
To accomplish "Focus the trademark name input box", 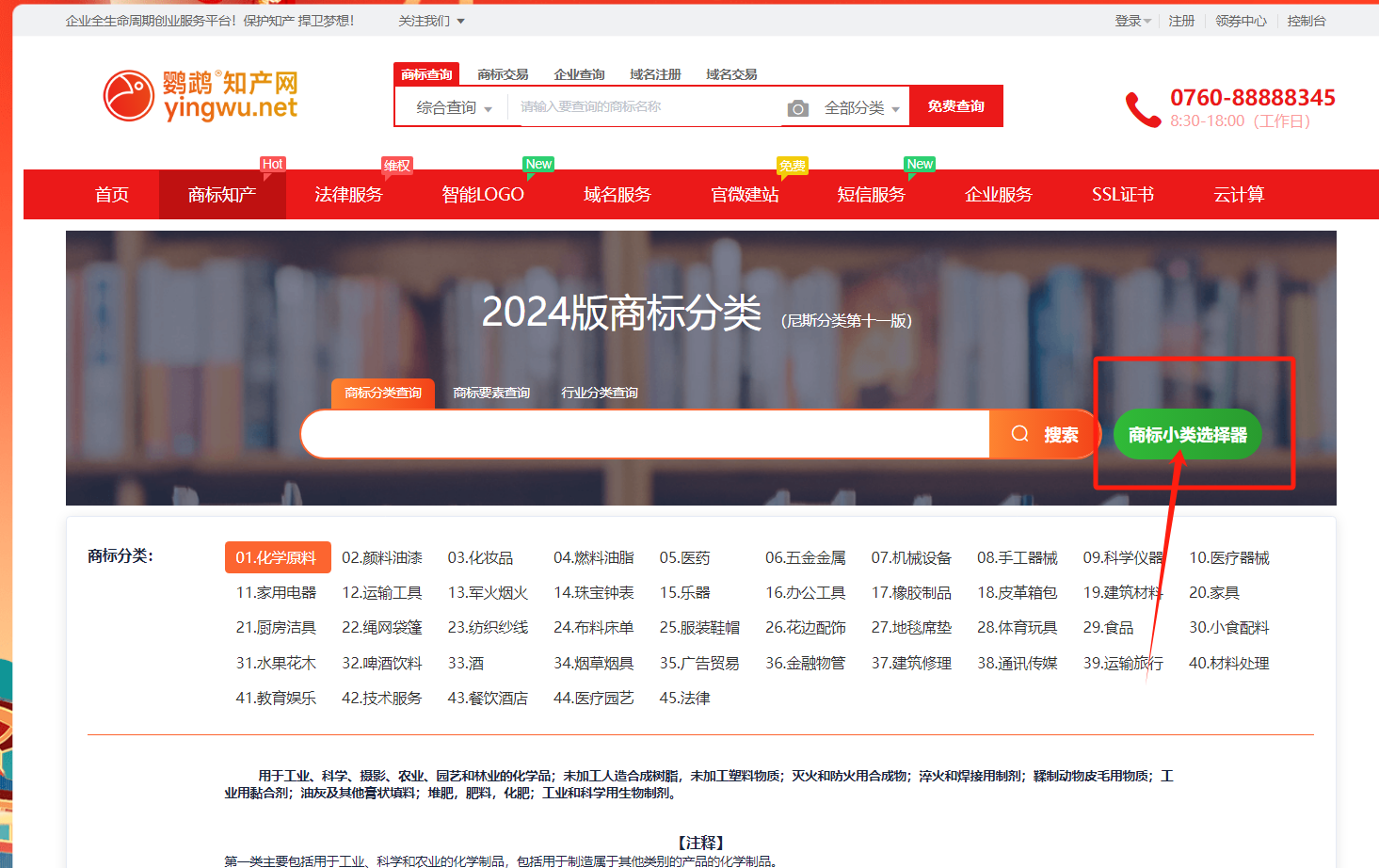I will 645,107.
